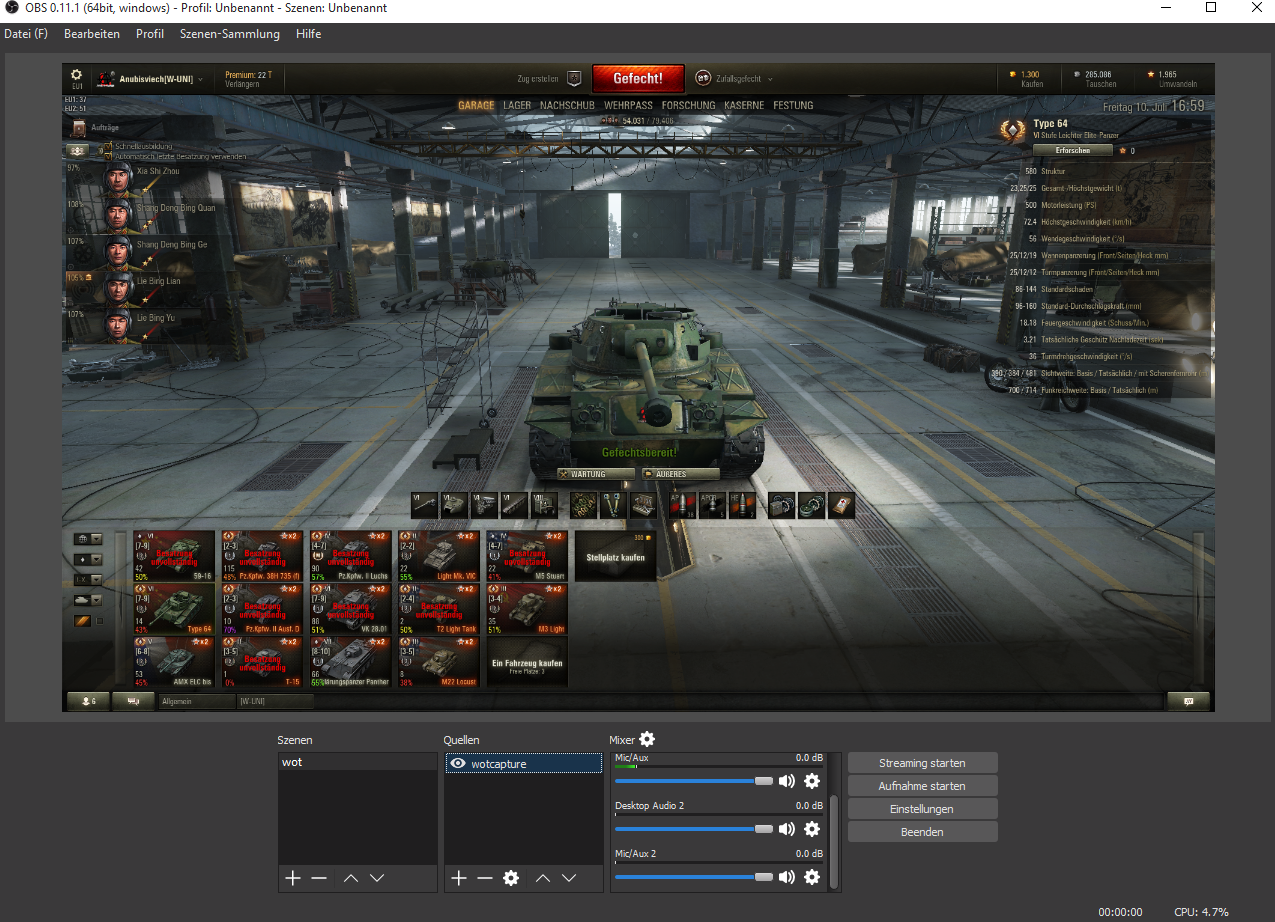Adjust the Mic/Aux volume slider
Viewport: 1275px width, 922px height.
[694, 781]
